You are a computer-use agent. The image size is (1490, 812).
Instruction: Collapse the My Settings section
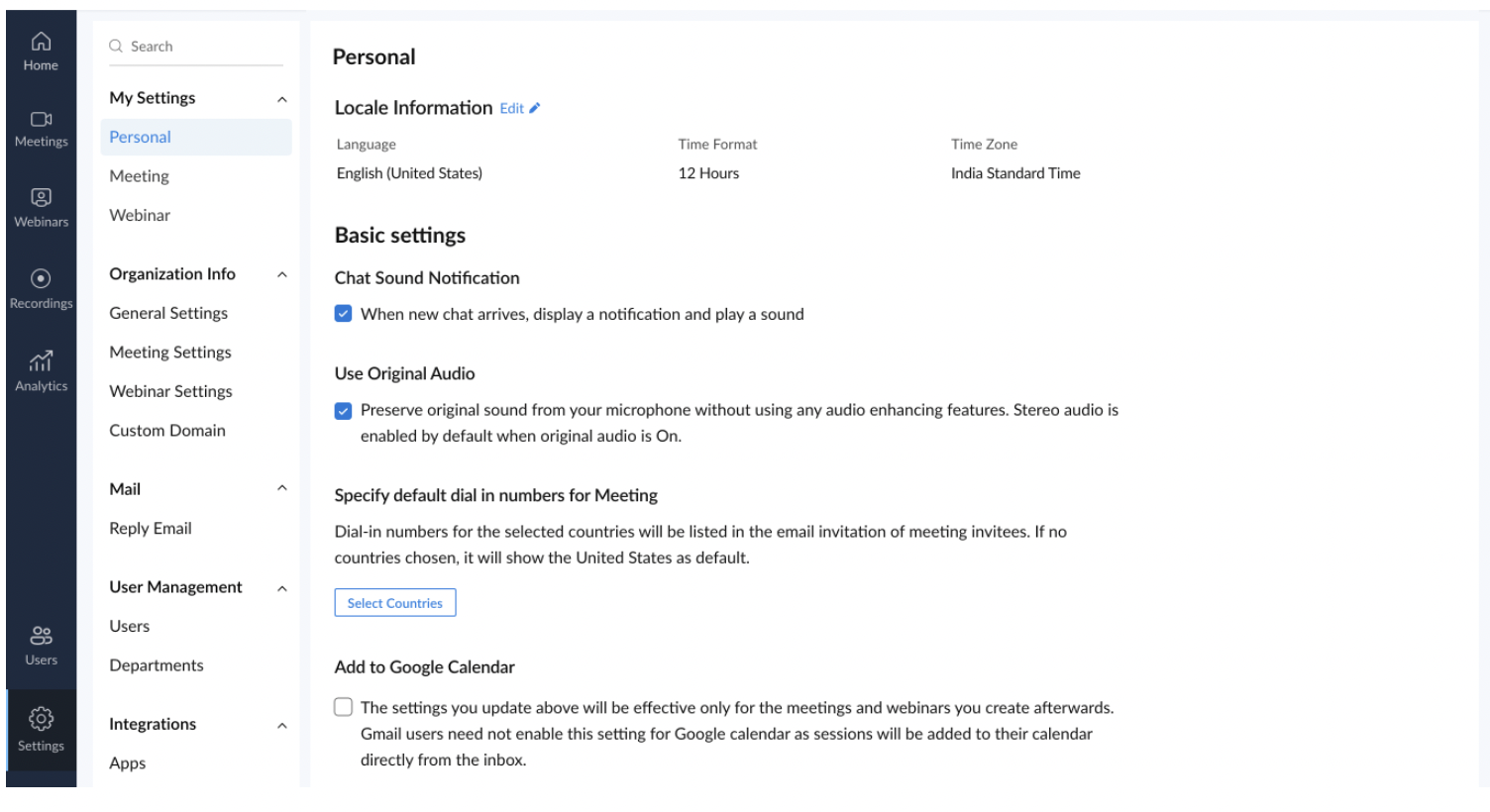282,99
